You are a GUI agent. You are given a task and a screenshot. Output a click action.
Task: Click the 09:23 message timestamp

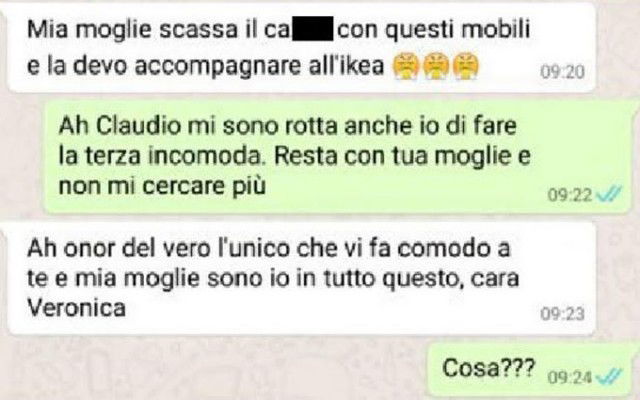[562, 314]
